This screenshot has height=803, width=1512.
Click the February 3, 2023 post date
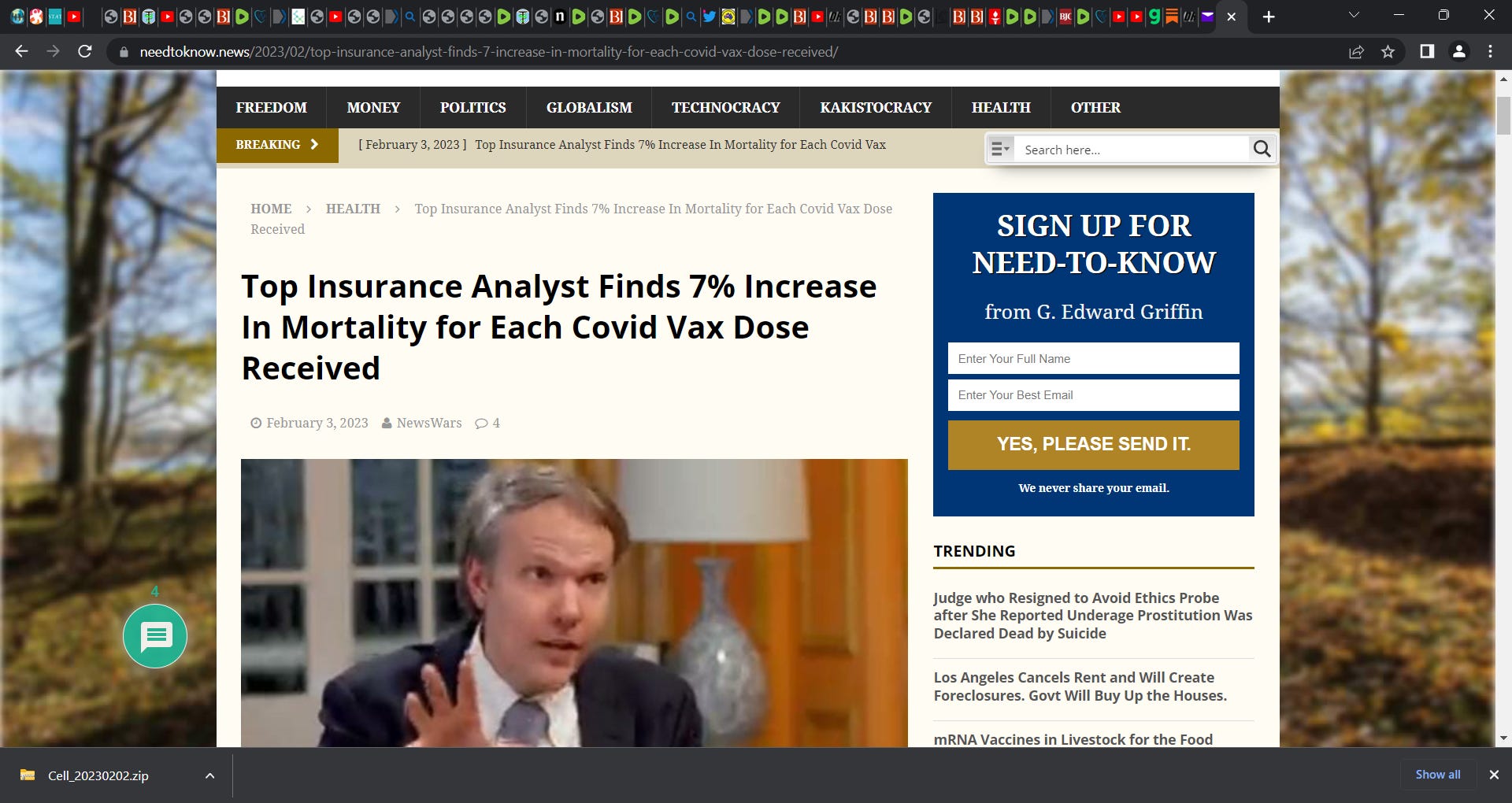pyautogui.click(x=317, y=424)
